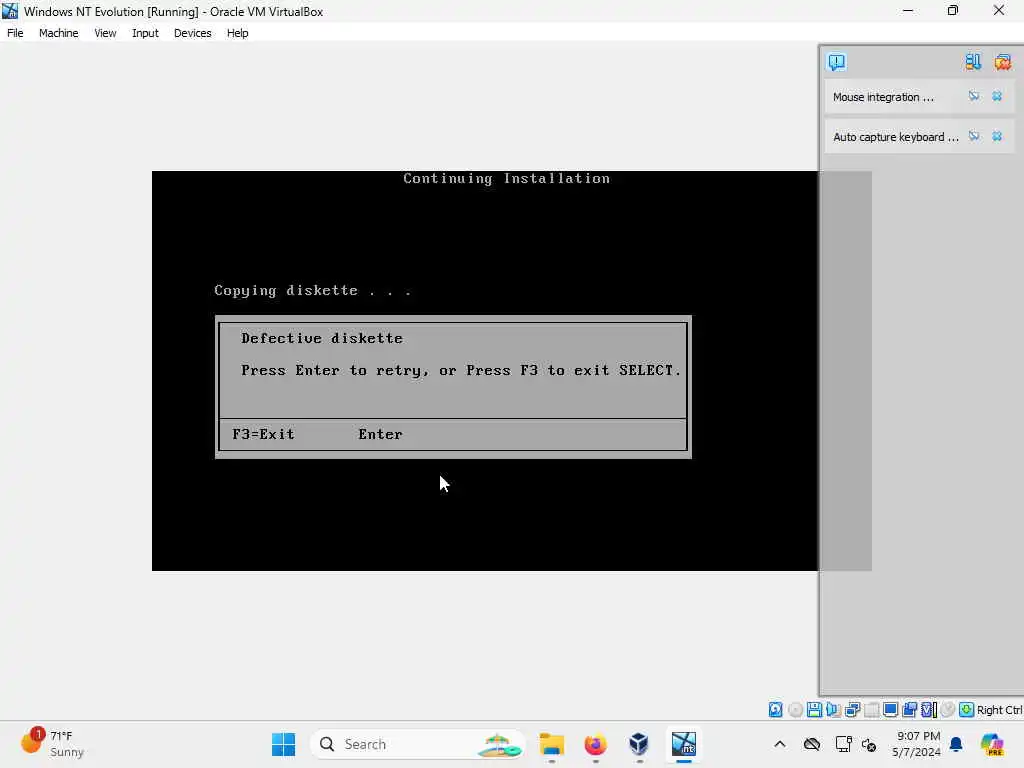Click the Auto capture keyboard notification text
Image resolution: width=1024 pixels, height=768 pixels.
click(x=895, y=136)
